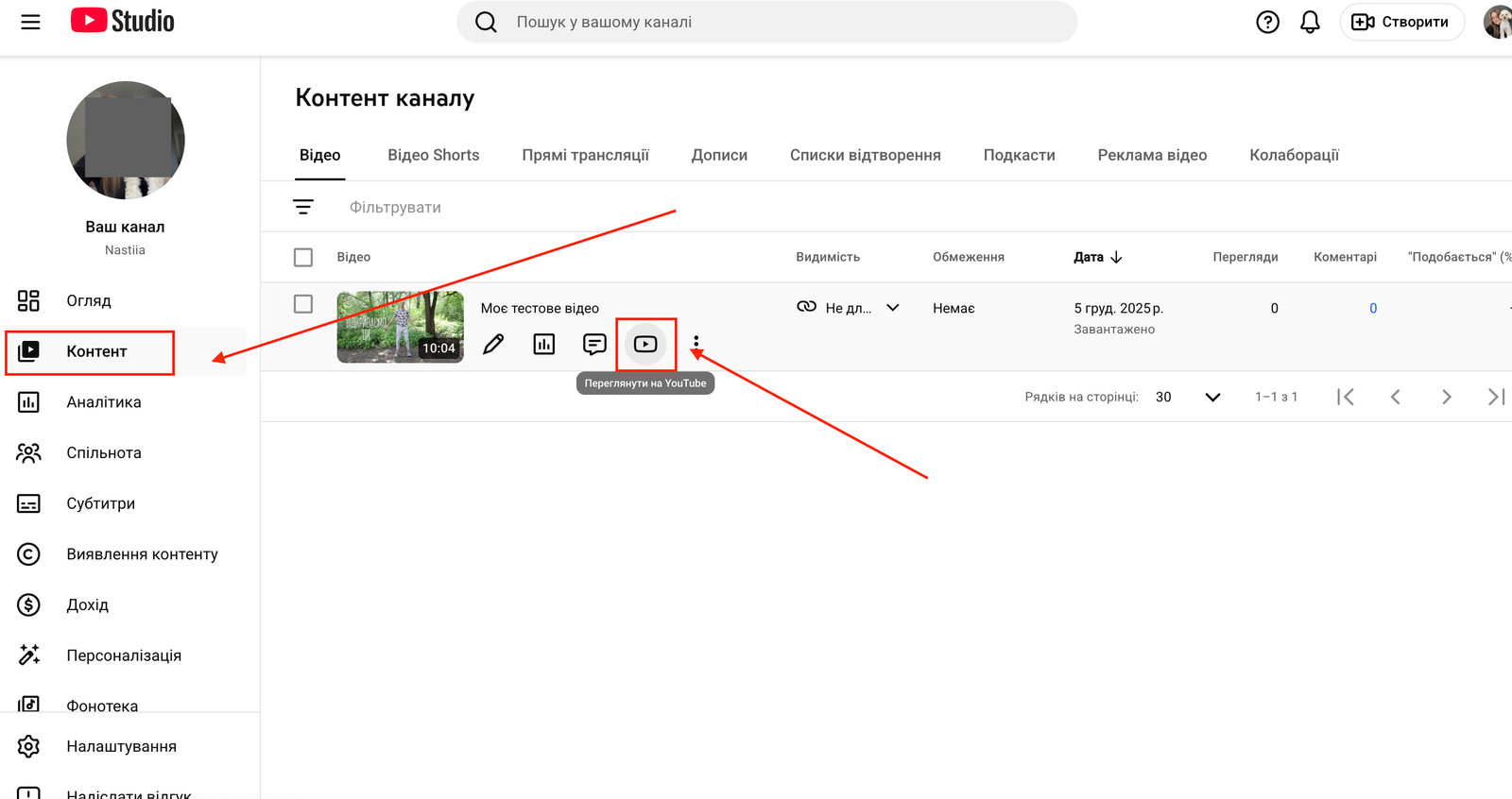
Task: Click the Фільтрувати filter input
Action: 395,207
